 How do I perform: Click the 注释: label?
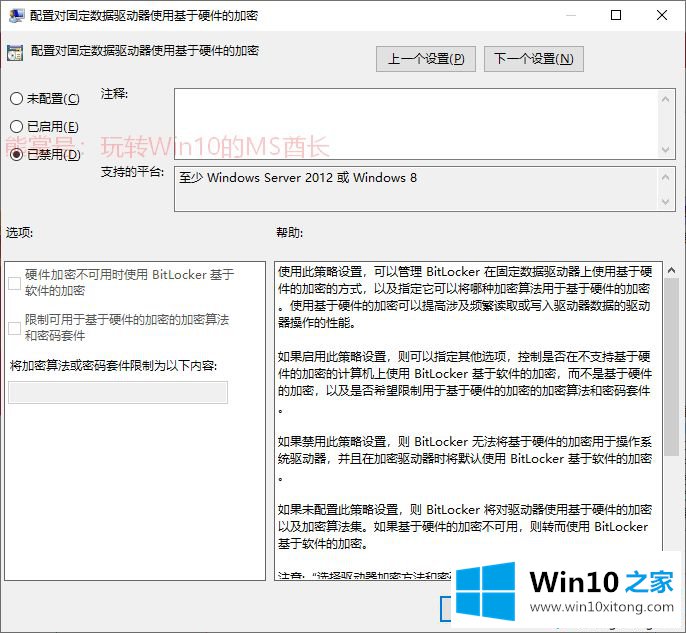pyautogui.click(x=114, y=94)
